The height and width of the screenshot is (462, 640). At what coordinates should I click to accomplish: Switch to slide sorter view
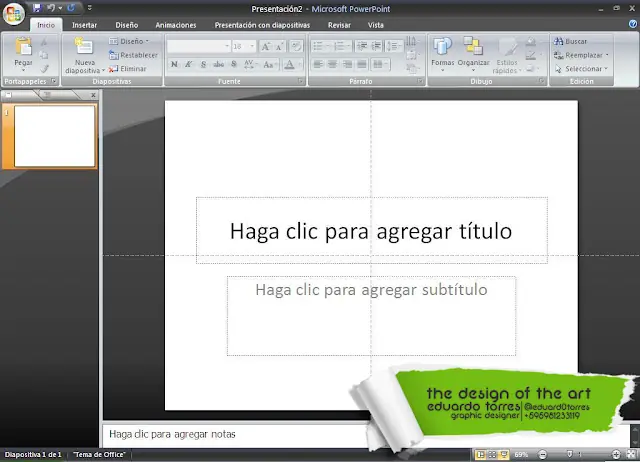click(x=492, y=454)
